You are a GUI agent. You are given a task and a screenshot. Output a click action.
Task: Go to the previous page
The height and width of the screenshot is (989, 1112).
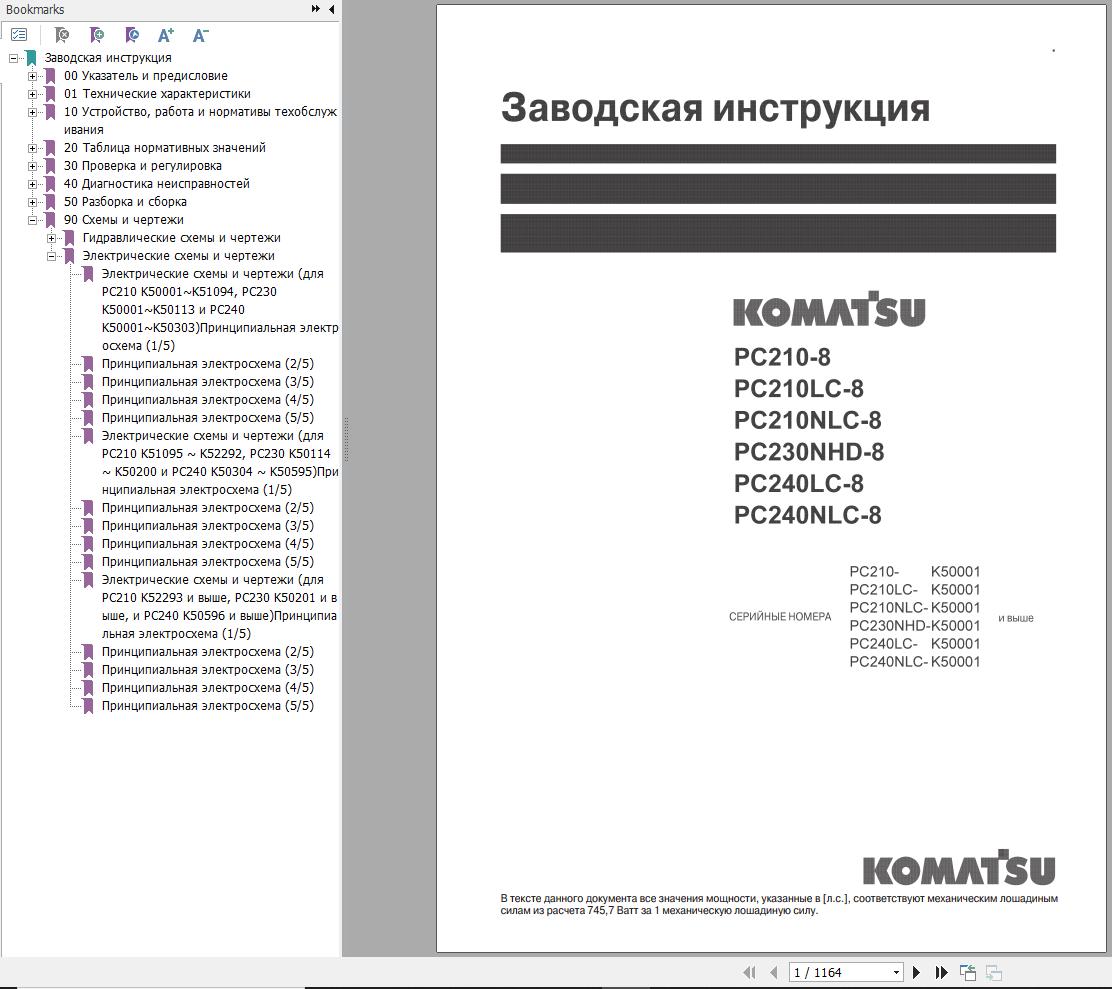(x=774, y=973)
